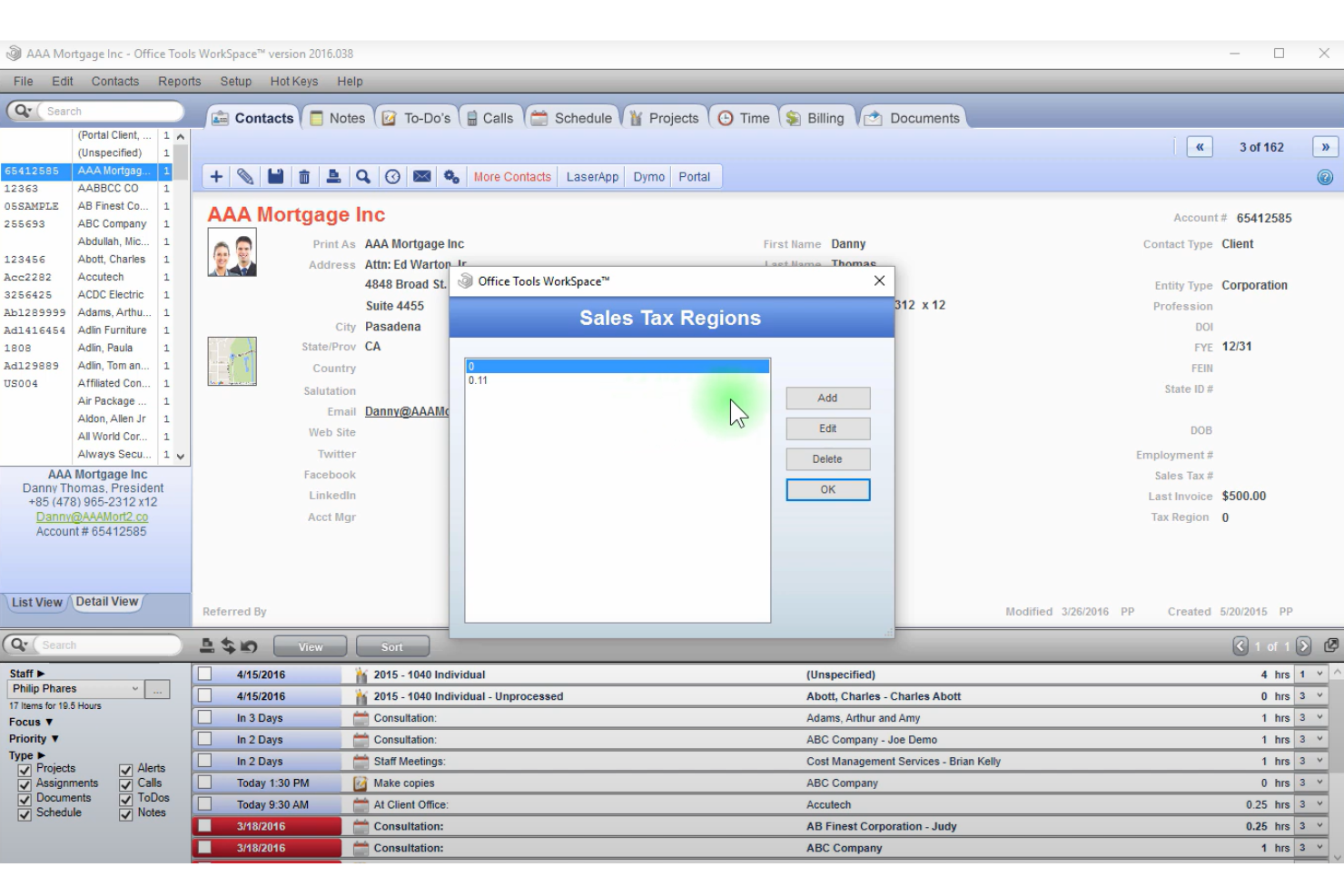The image size is (1344, 896).
Task: Open the map thumbnail for the address
Action: [x=232, y=361]
